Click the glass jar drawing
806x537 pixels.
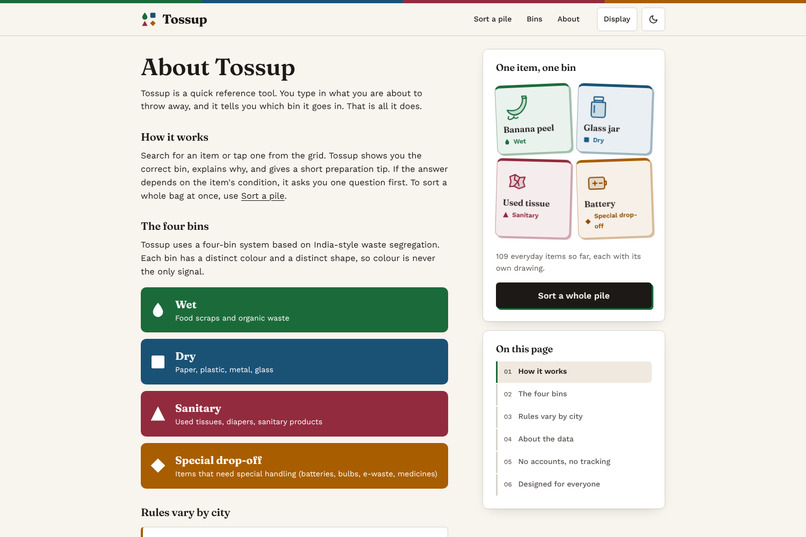[x=598, y=107]
